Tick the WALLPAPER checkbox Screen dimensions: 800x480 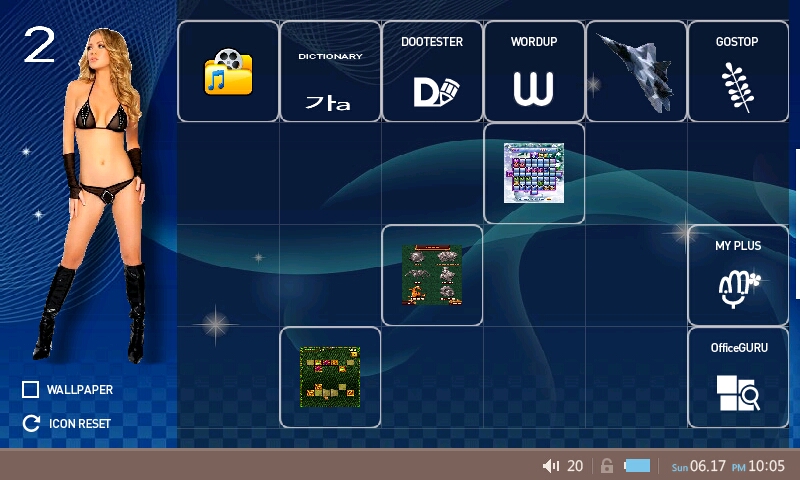tap(31, 389)
